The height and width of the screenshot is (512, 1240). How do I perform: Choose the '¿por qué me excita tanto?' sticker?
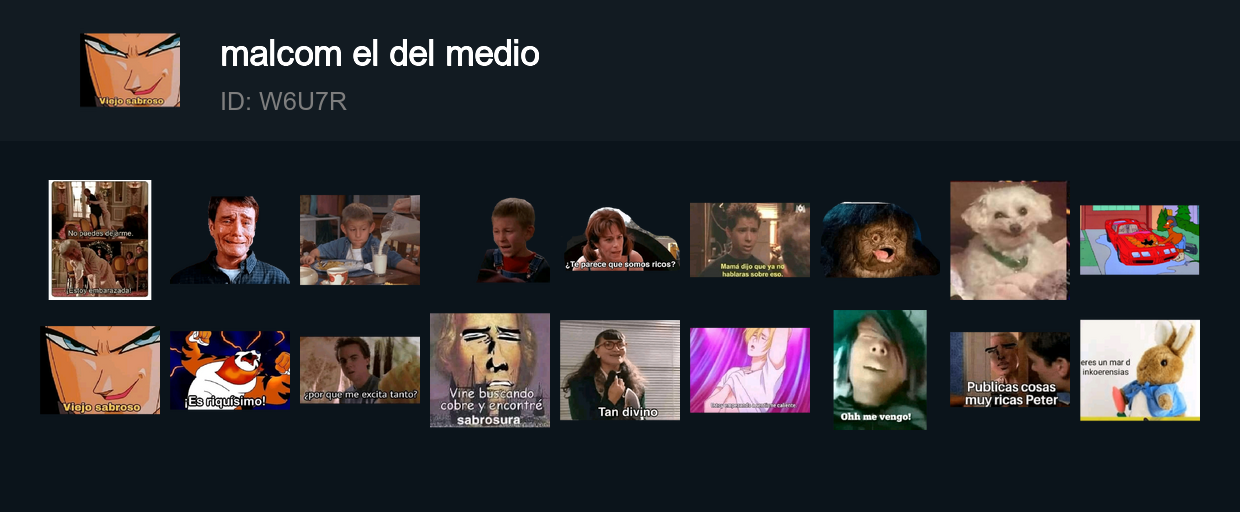[x=360, y=370]
